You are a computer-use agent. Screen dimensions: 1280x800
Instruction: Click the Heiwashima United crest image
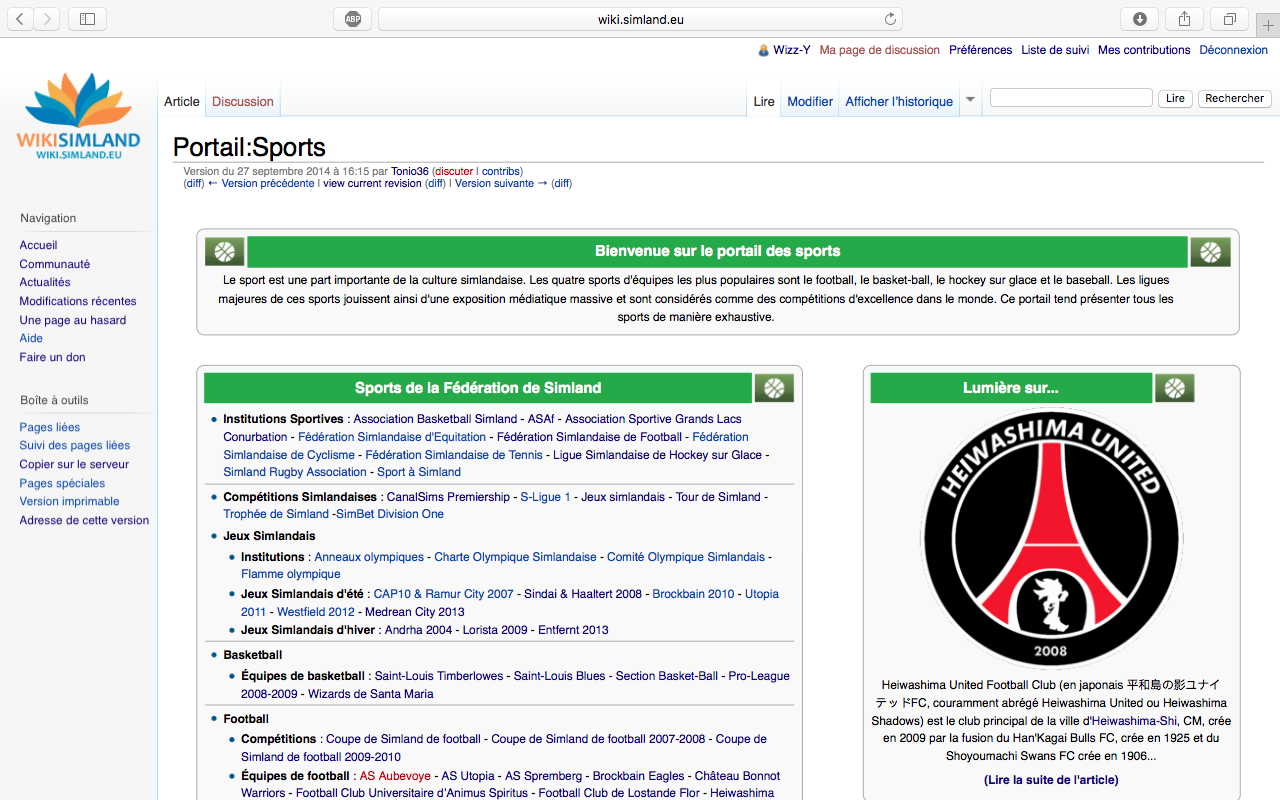coord(1051,538)
